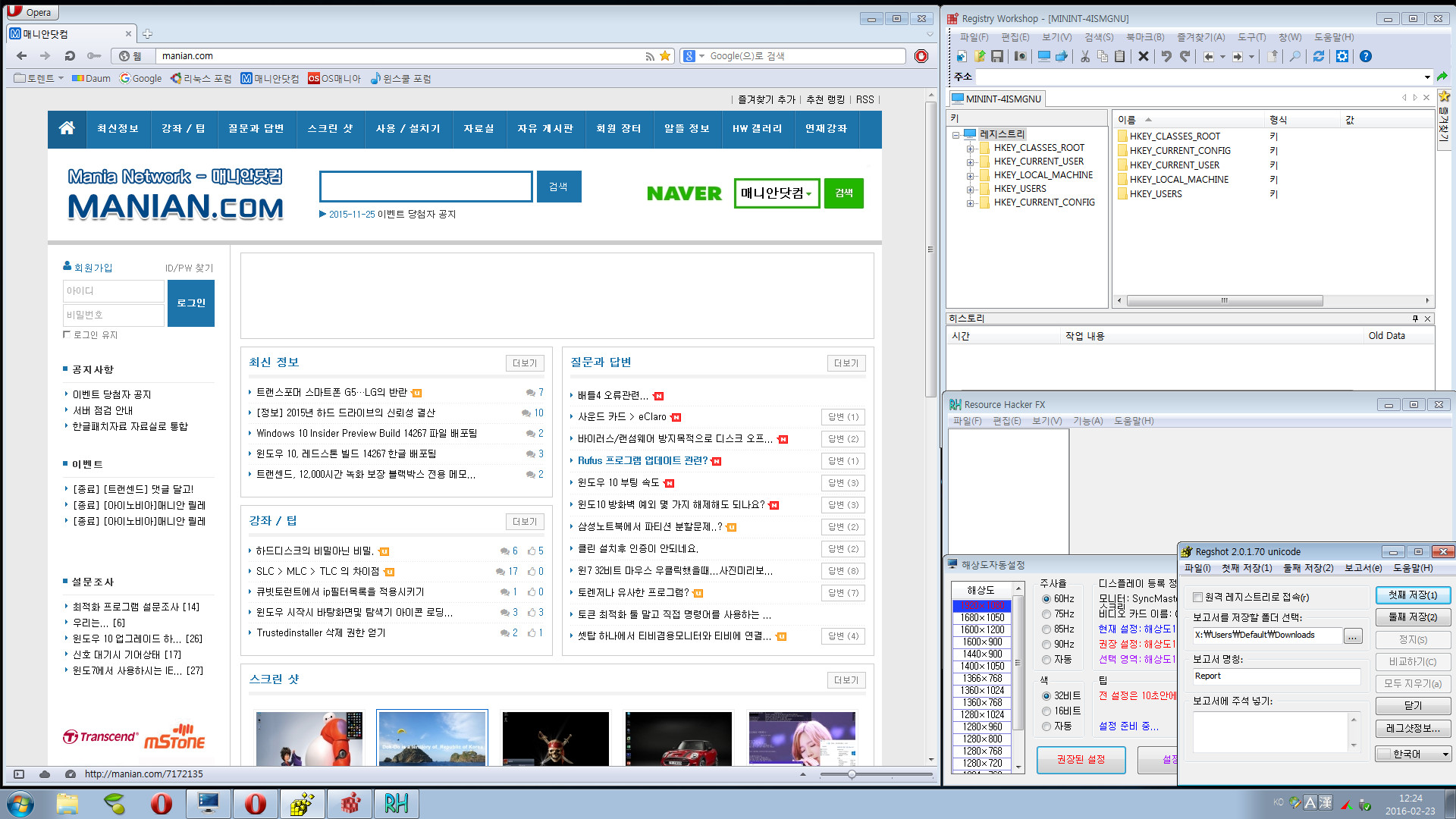This screenshot has height=819, width=1456.
Task: Toggle the keep login checkbox on Manian
Action: coord(67,334)
